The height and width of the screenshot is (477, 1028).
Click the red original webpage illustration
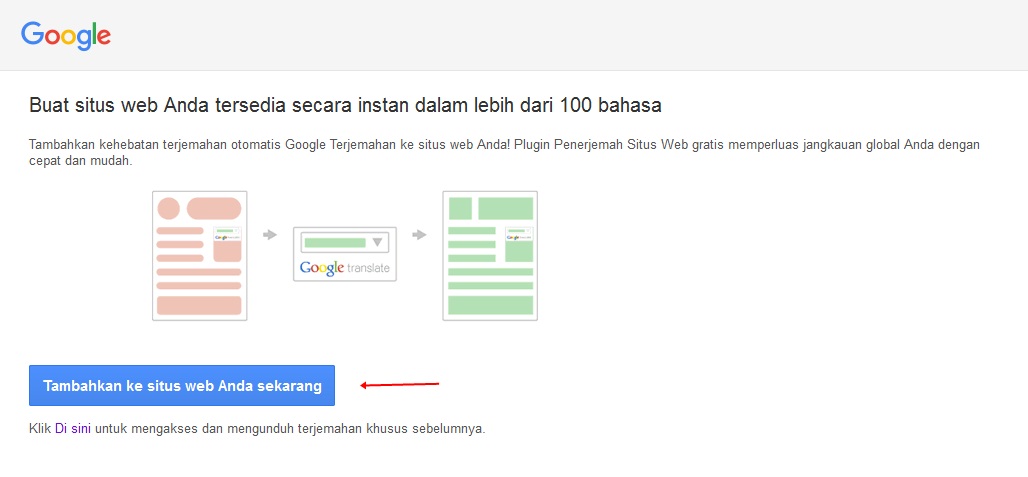point(199,256)
